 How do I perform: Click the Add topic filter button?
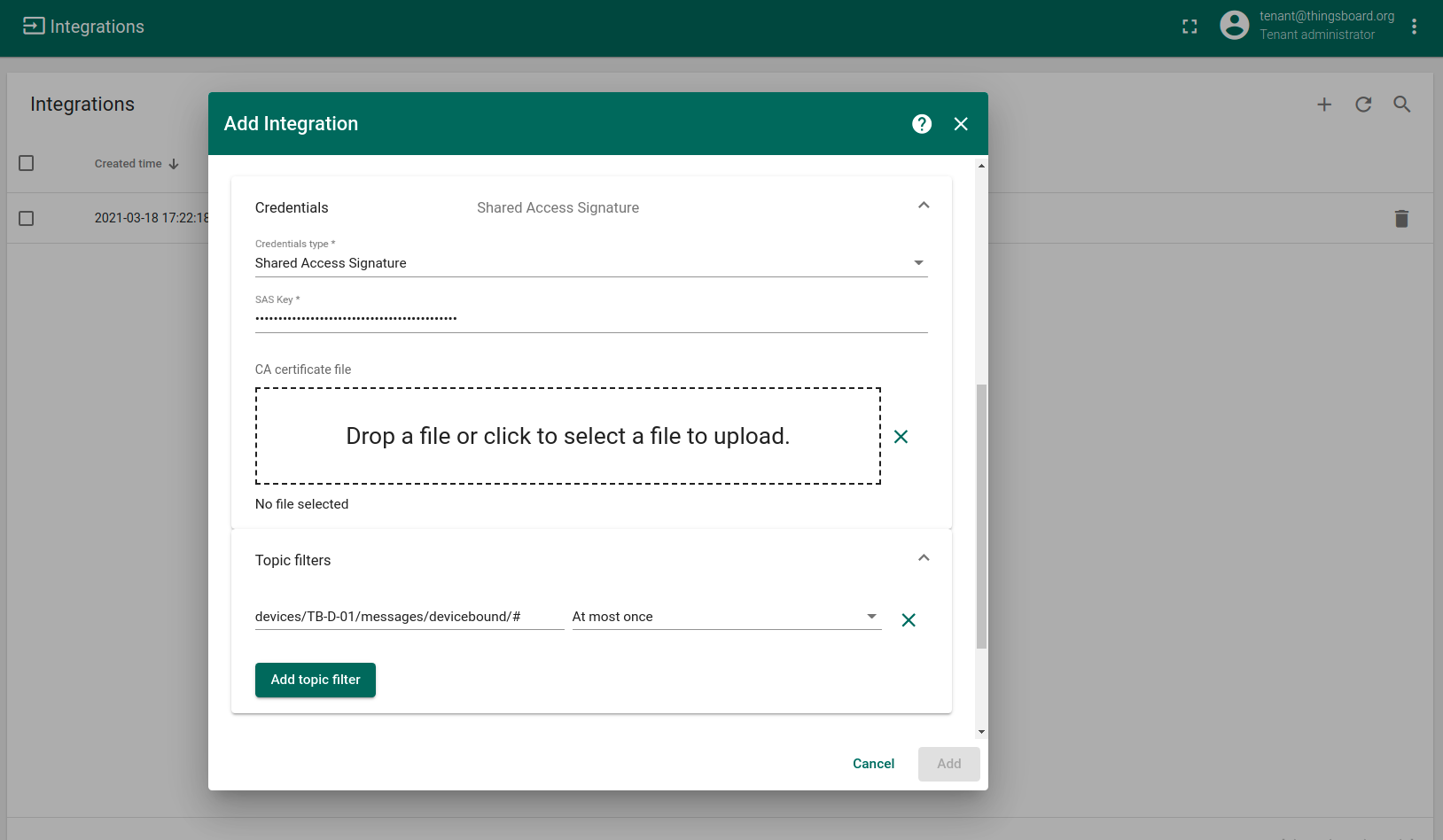tap(316, 680)
